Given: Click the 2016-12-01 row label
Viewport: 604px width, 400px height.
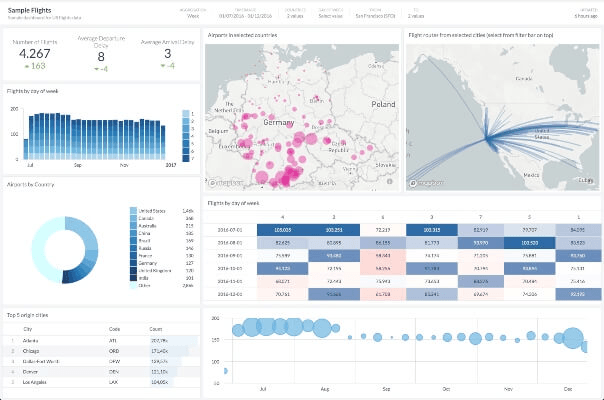Looking at the screenshot, I should pos(230,294).
